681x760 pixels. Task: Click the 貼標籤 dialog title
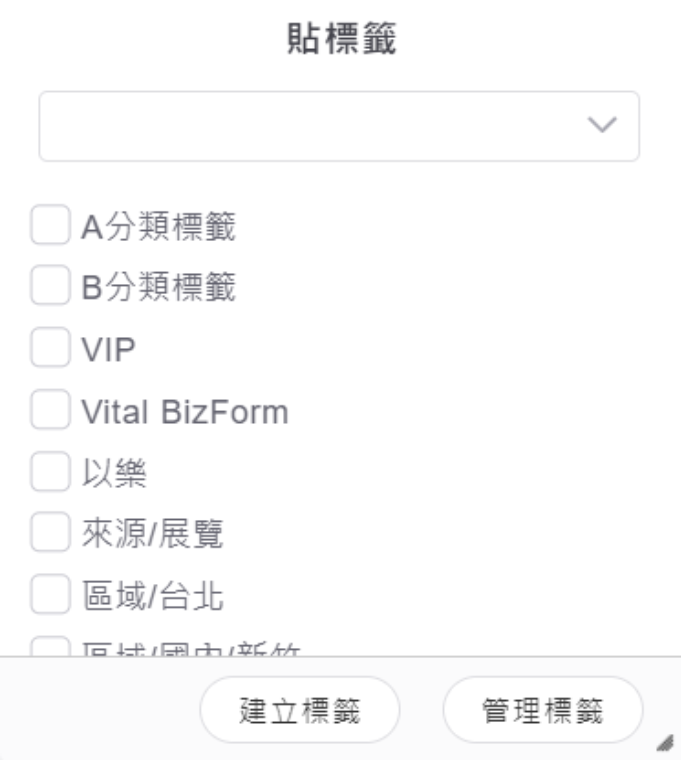click(340, 44)
